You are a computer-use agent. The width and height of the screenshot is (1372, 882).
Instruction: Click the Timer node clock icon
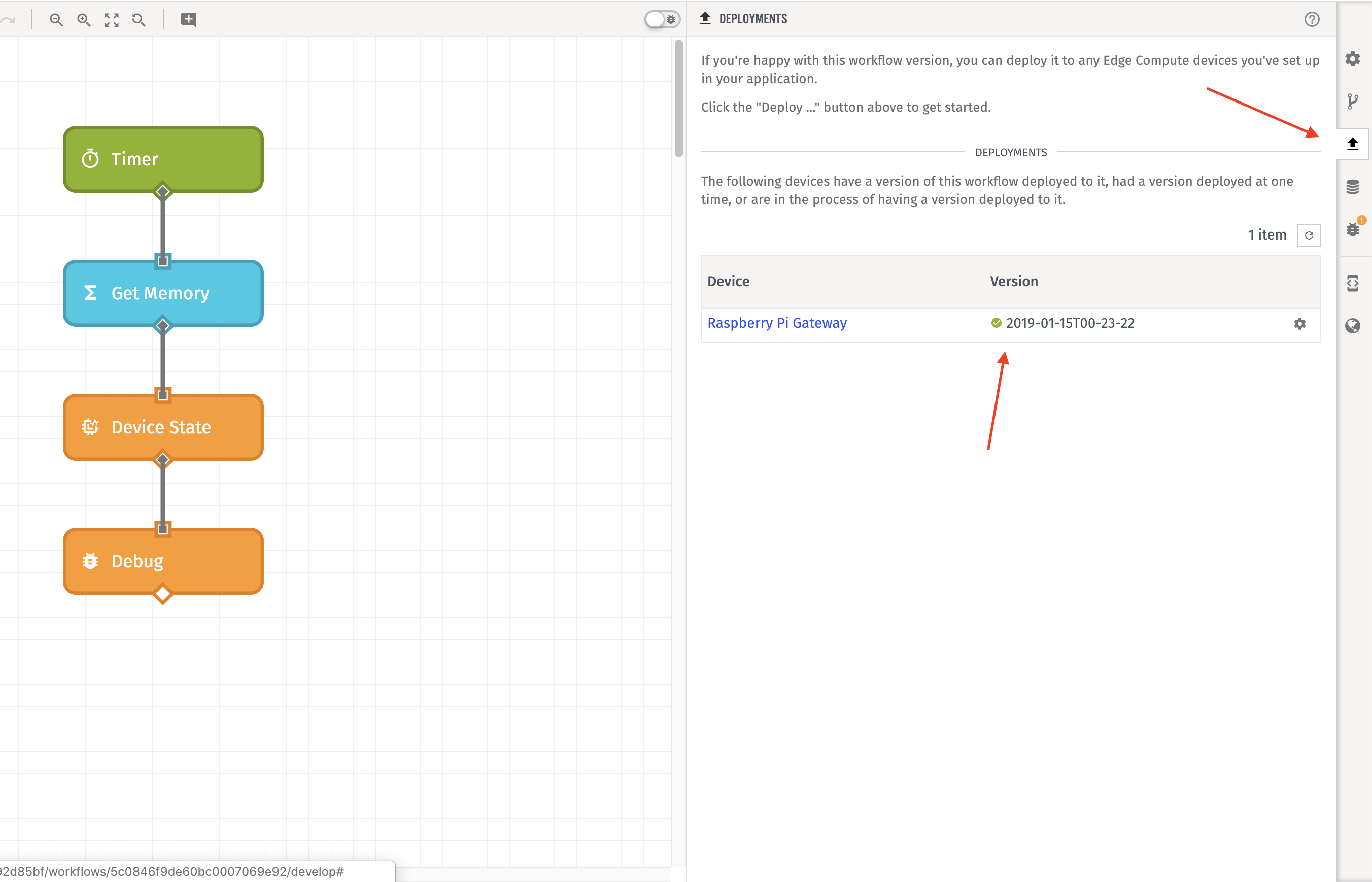tap(90, 159)
